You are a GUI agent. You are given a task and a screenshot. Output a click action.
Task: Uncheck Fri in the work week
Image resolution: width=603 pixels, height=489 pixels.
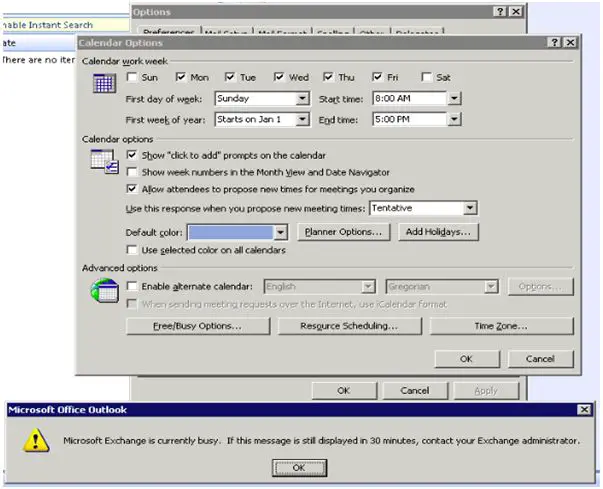(x=377, y=77)
